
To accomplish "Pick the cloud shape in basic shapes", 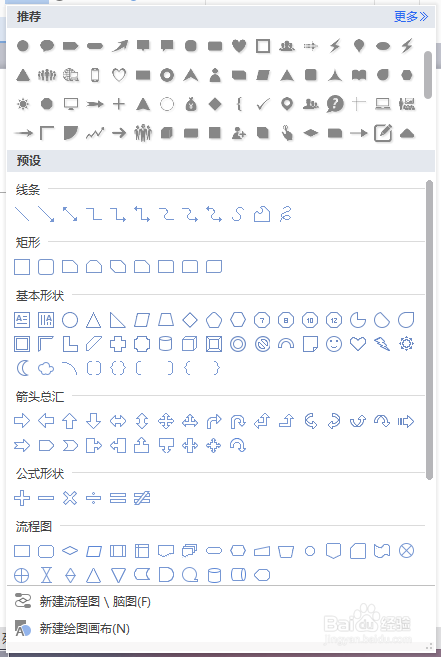I will (x=46, y=368).
